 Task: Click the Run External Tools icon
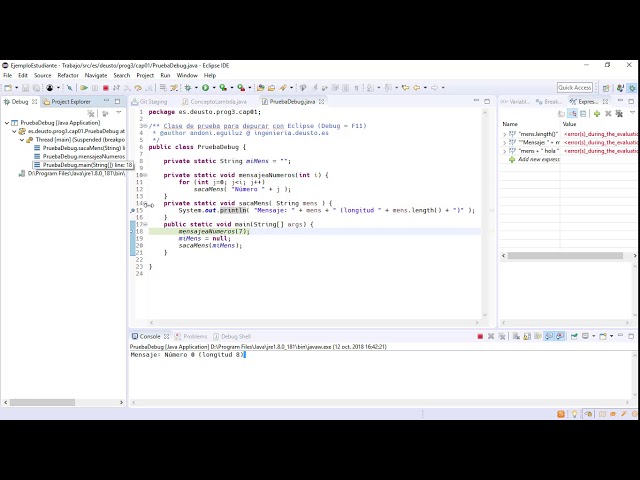point(241,88)
